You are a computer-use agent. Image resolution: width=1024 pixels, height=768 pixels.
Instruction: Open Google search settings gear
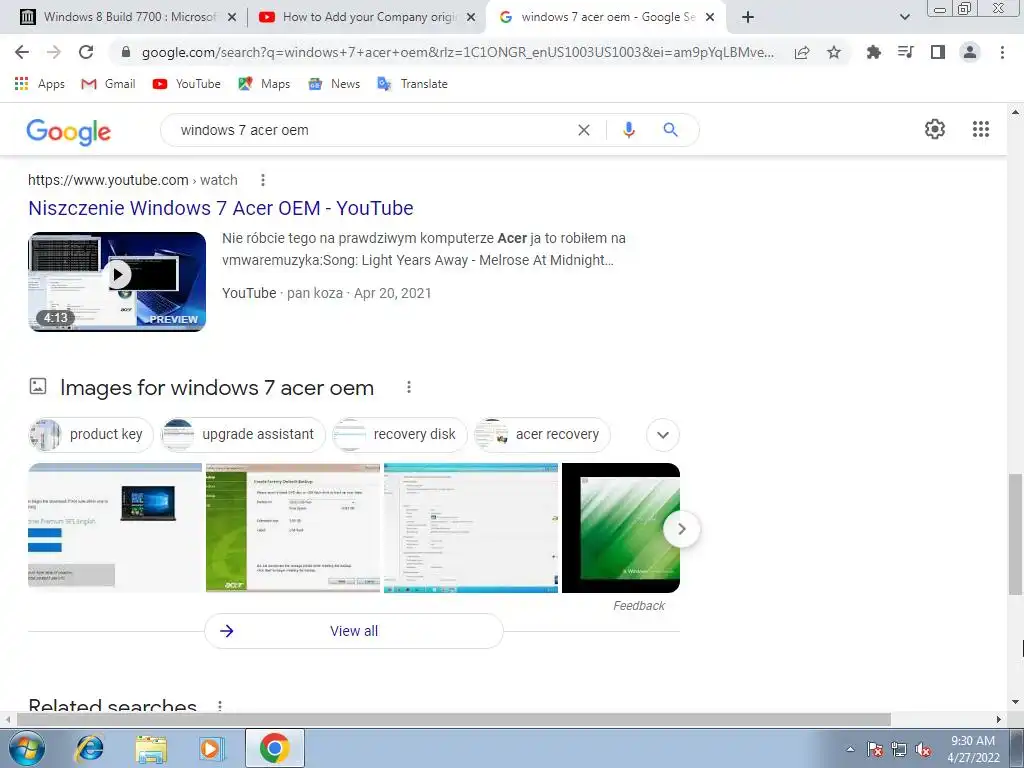coord(935,129)
